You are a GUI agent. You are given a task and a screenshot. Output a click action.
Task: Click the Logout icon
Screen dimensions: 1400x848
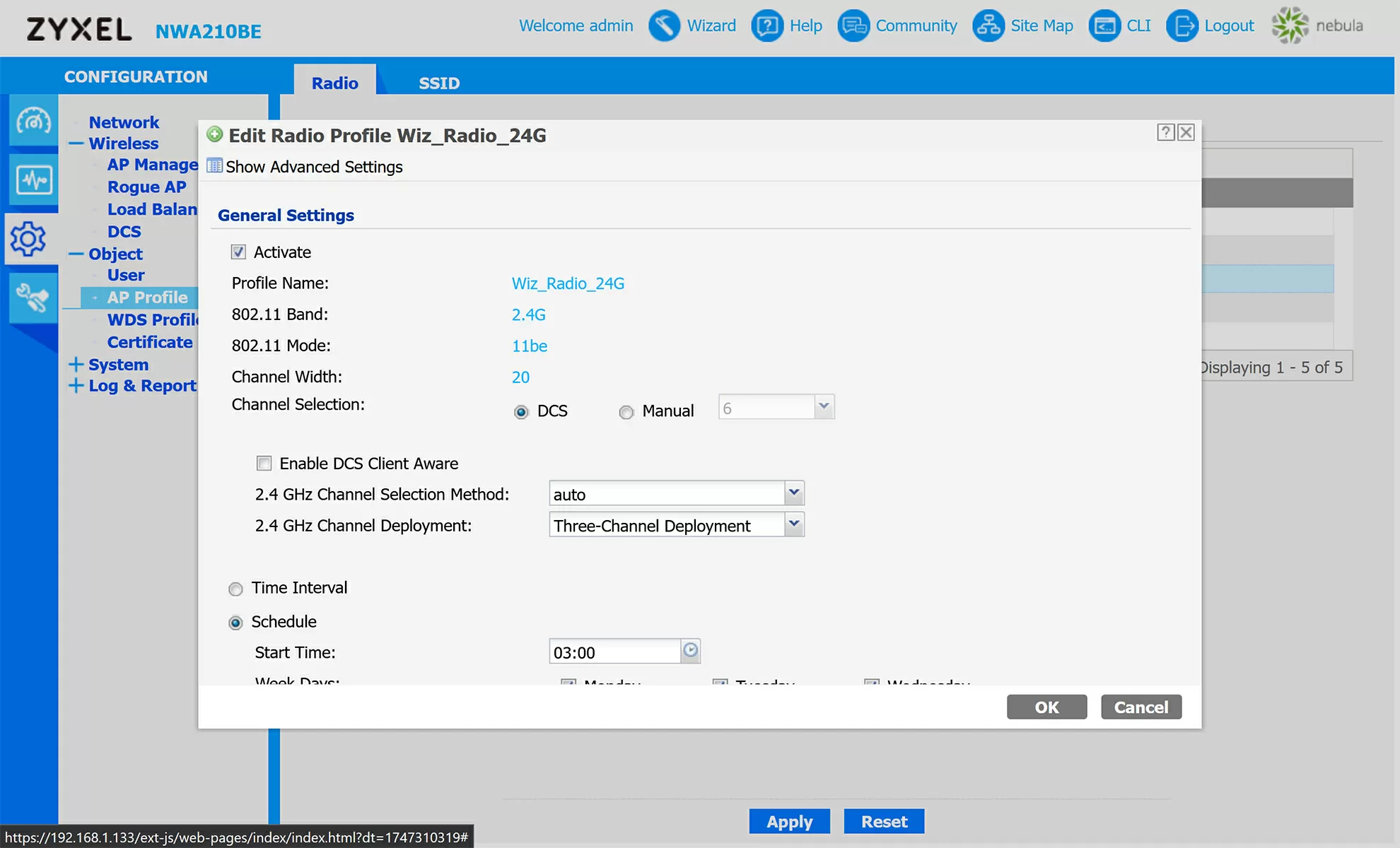pos(1182,26)
